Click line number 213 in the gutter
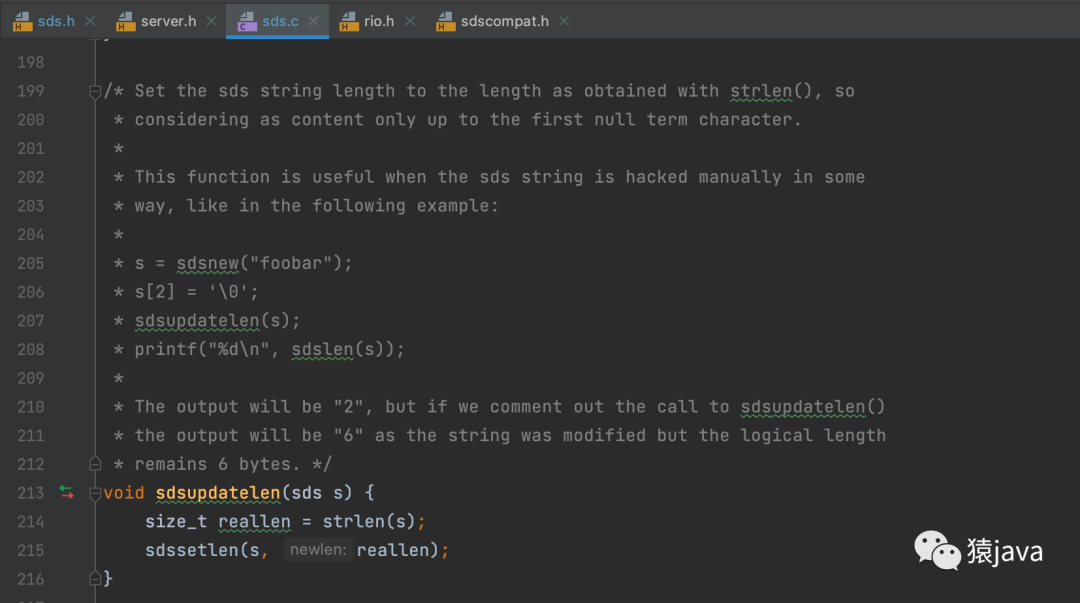 coord(30,493)
